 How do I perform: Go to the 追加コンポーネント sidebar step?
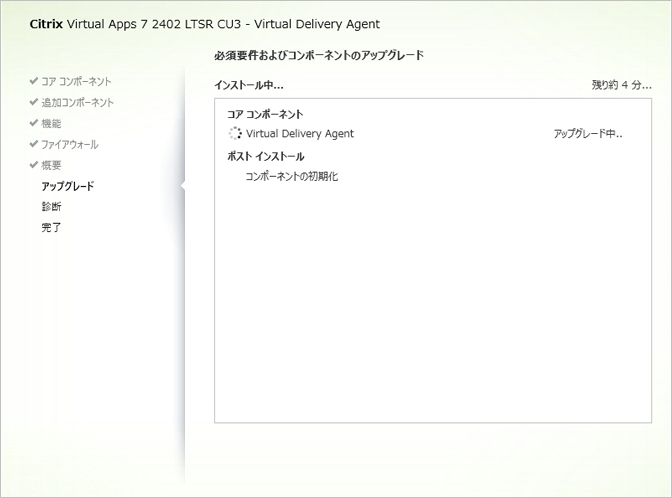tap(77, 102)
